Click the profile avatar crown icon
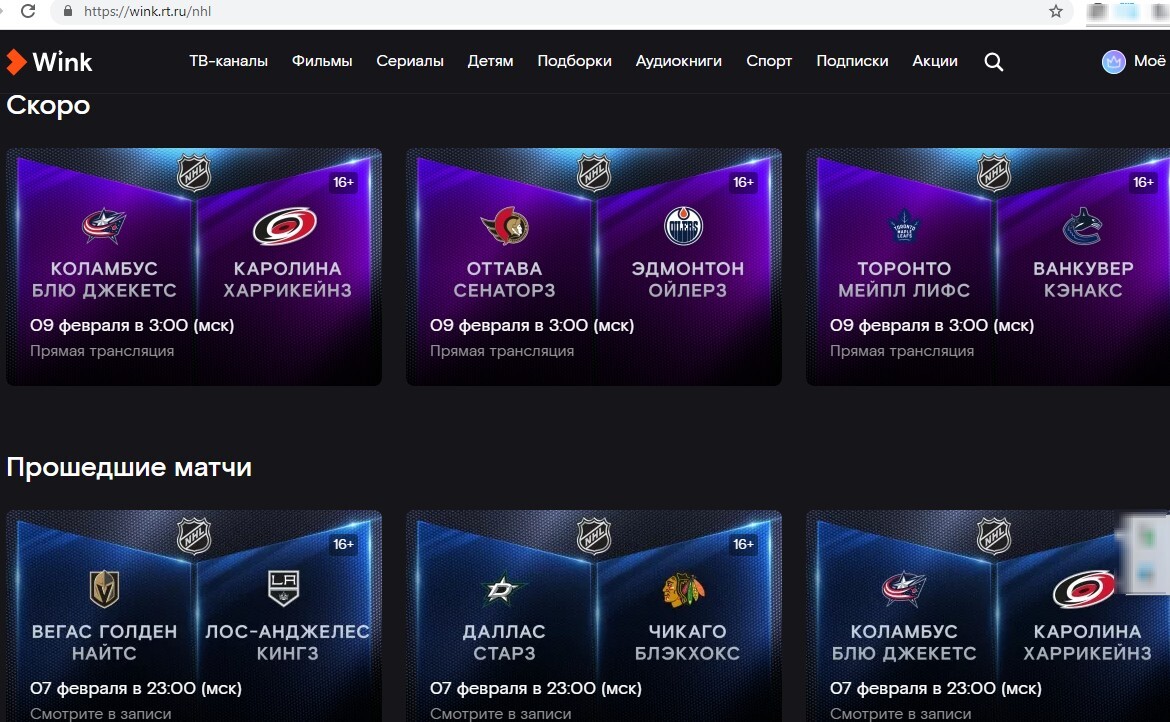 (1113, 62)
